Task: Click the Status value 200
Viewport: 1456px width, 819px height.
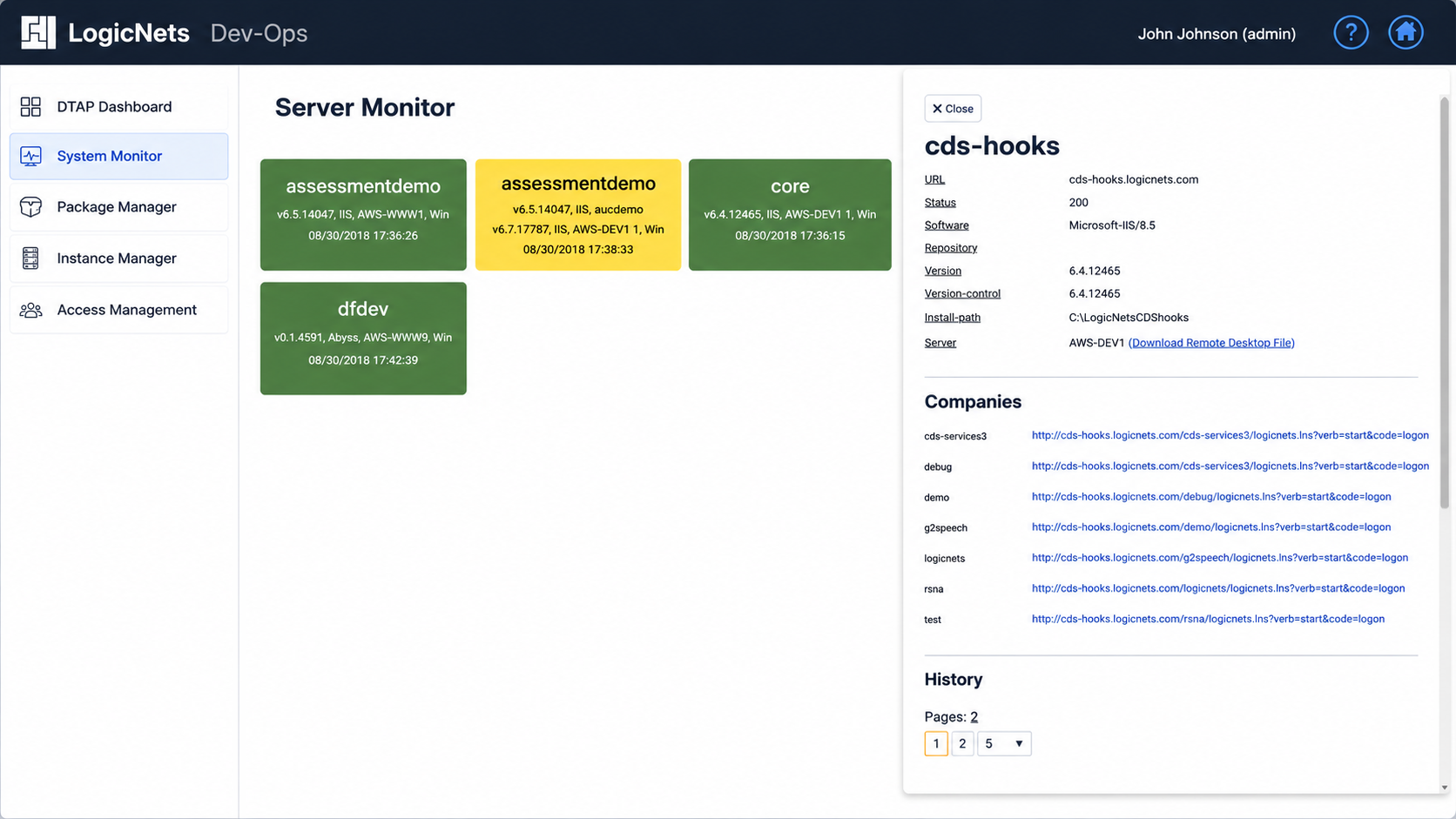Action: click(1079, 202)
